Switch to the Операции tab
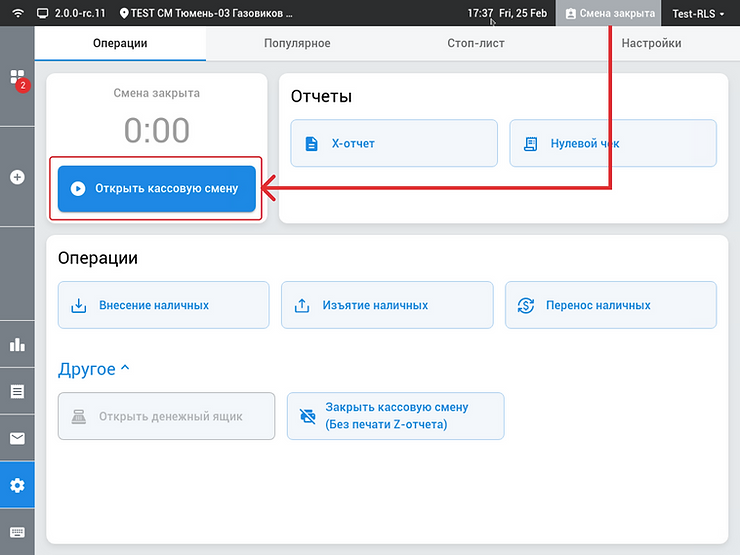The width and height of the screenshot is (740, 555). (x=120, y=43)
